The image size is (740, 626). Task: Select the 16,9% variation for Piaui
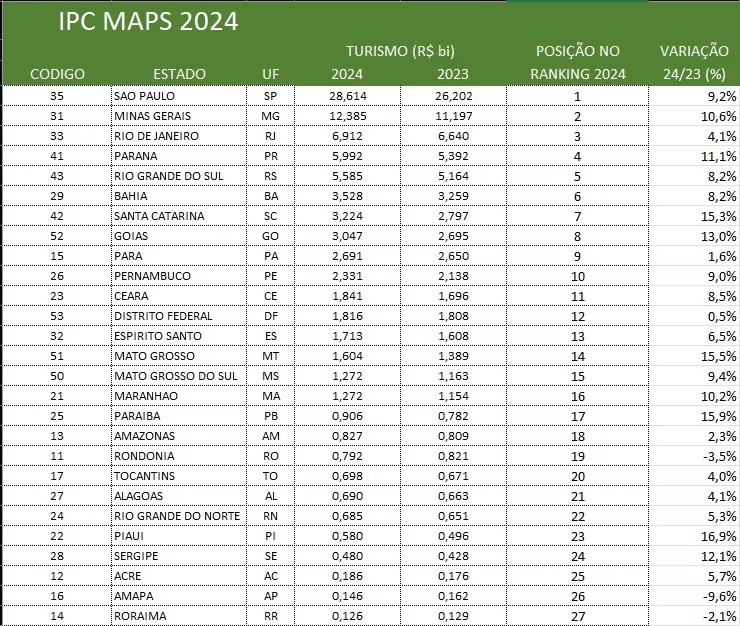click(x=694, y=536)
